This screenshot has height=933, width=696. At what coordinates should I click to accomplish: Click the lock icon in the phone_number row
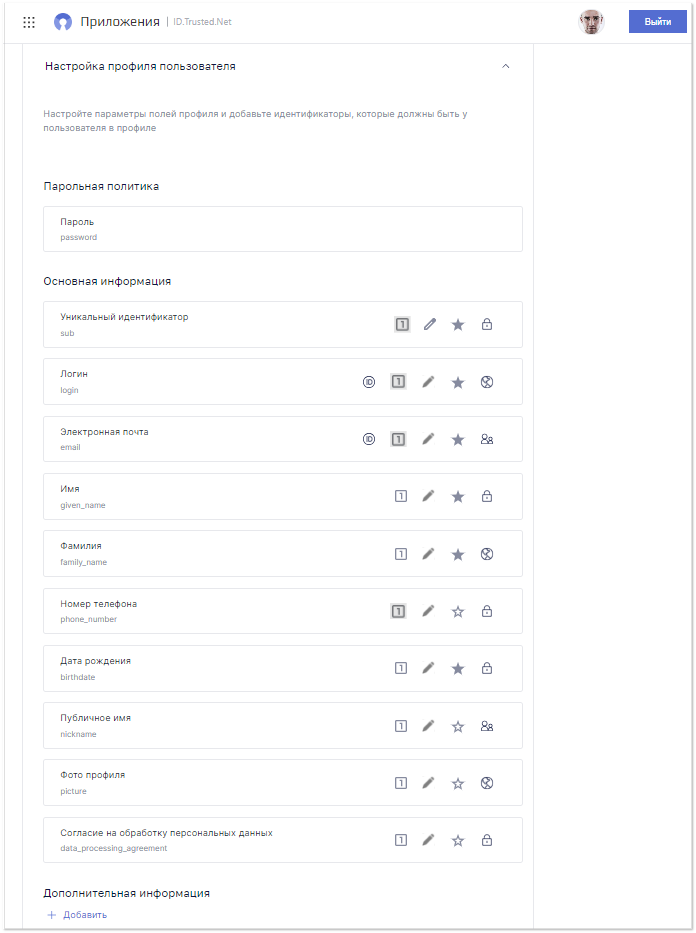pyautogui.click(x=487, y=611)
